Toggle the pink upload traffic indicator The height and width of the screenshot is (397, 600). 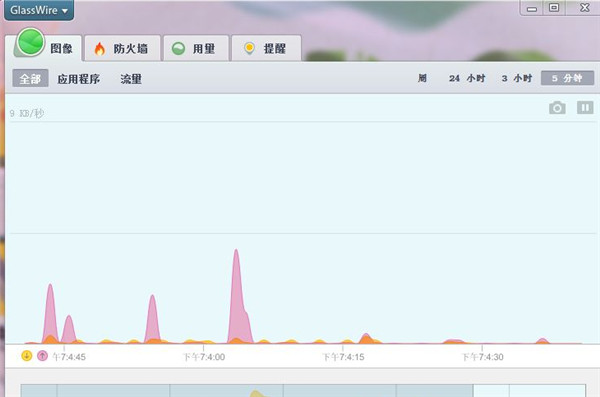tap(42, 356)
